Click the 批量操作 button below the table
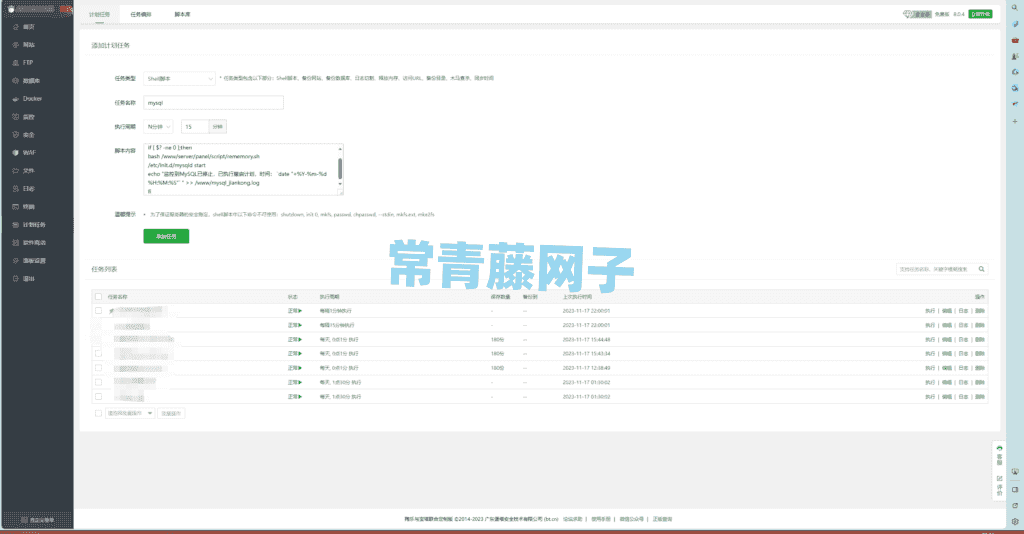The height and width of the screenshot is (534, 1024). (171, 413)
